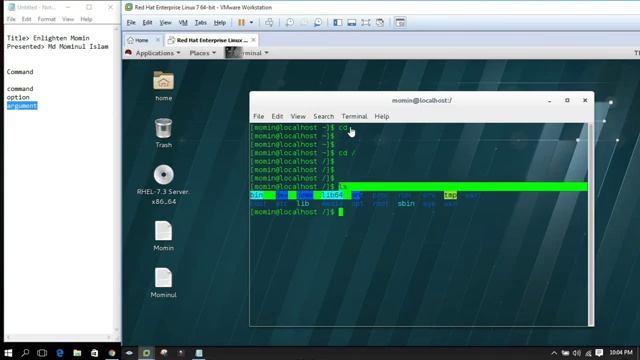Show or hide the VMware library sidebar
Viewport: 640px width, 360px height.
338,22
